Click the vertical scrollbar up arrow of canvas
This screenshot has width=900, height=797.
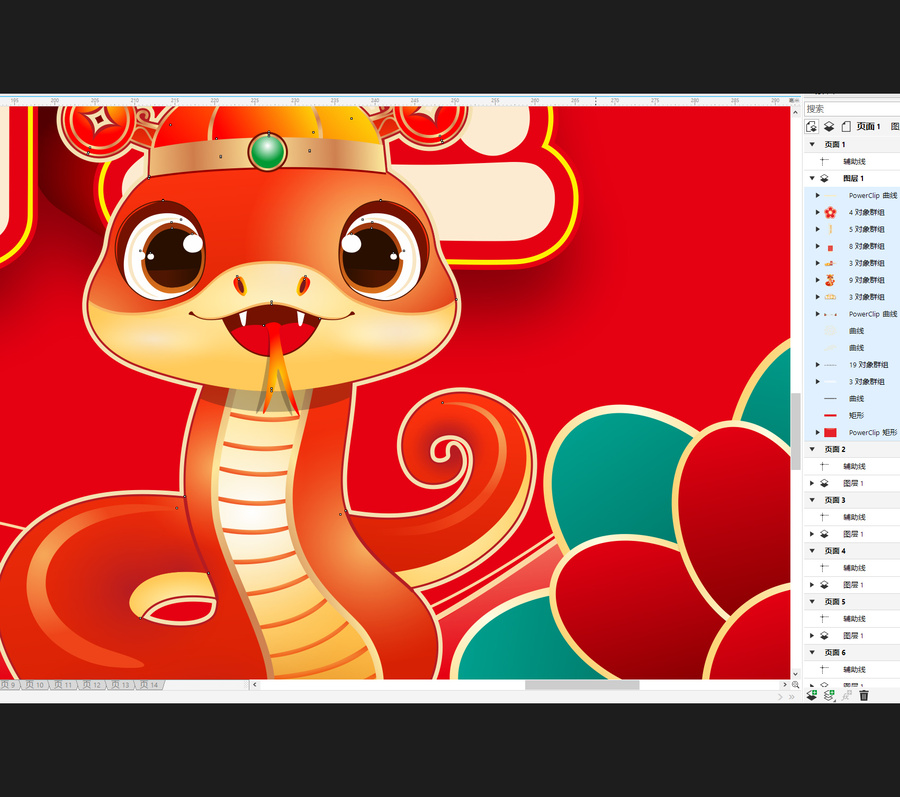tap(796, 112)
